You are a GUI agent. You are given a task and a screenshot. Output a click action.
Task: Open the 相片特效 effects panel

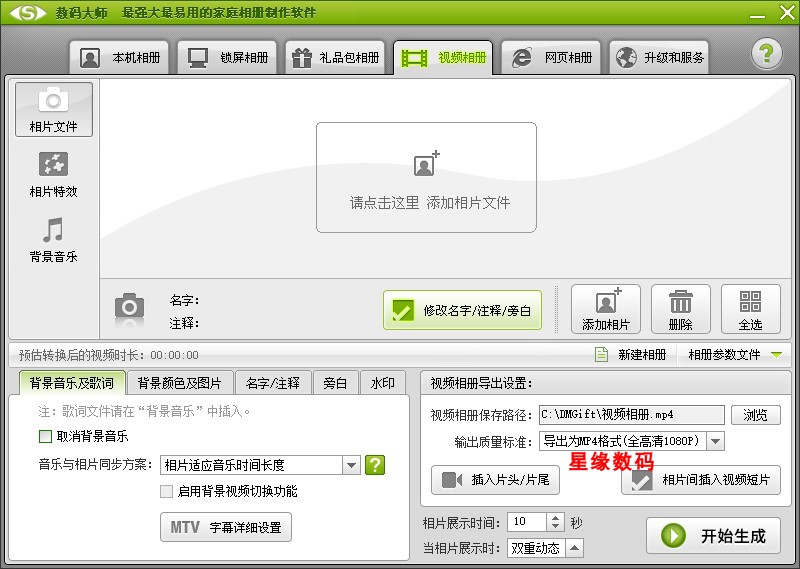(x=54, y=175)
